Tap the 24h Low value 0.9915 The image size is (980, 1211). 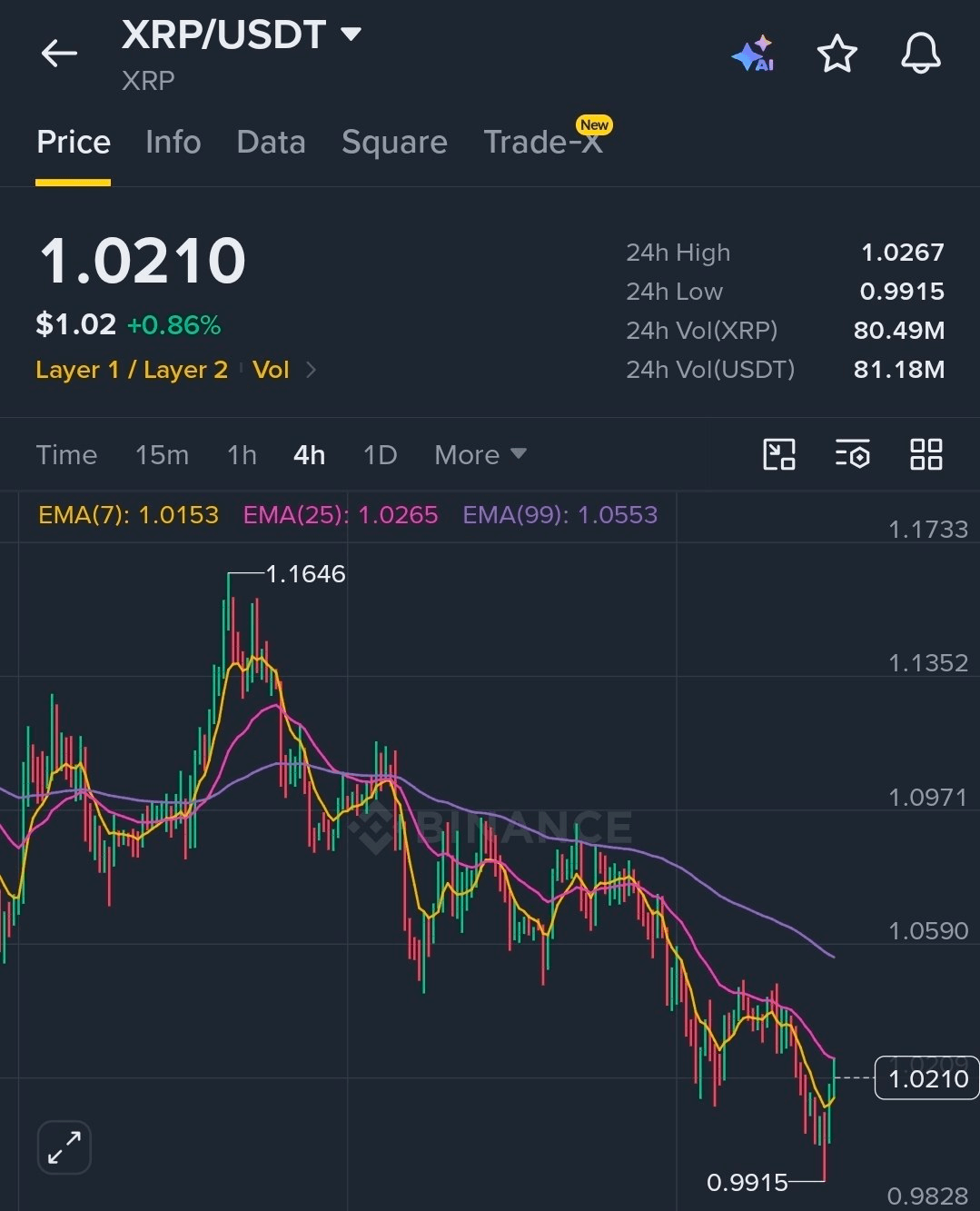pos(902,292)
